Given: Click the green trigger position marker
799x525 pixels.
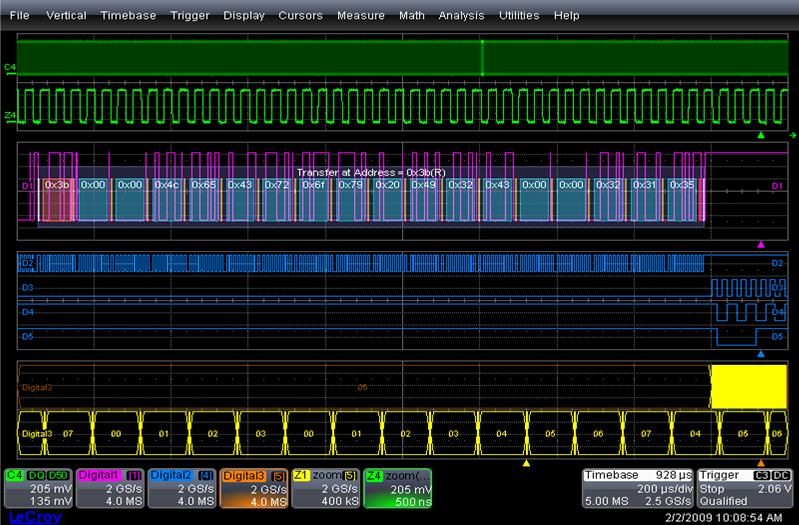Looking at the screenshot, I should tap(761, 135).
